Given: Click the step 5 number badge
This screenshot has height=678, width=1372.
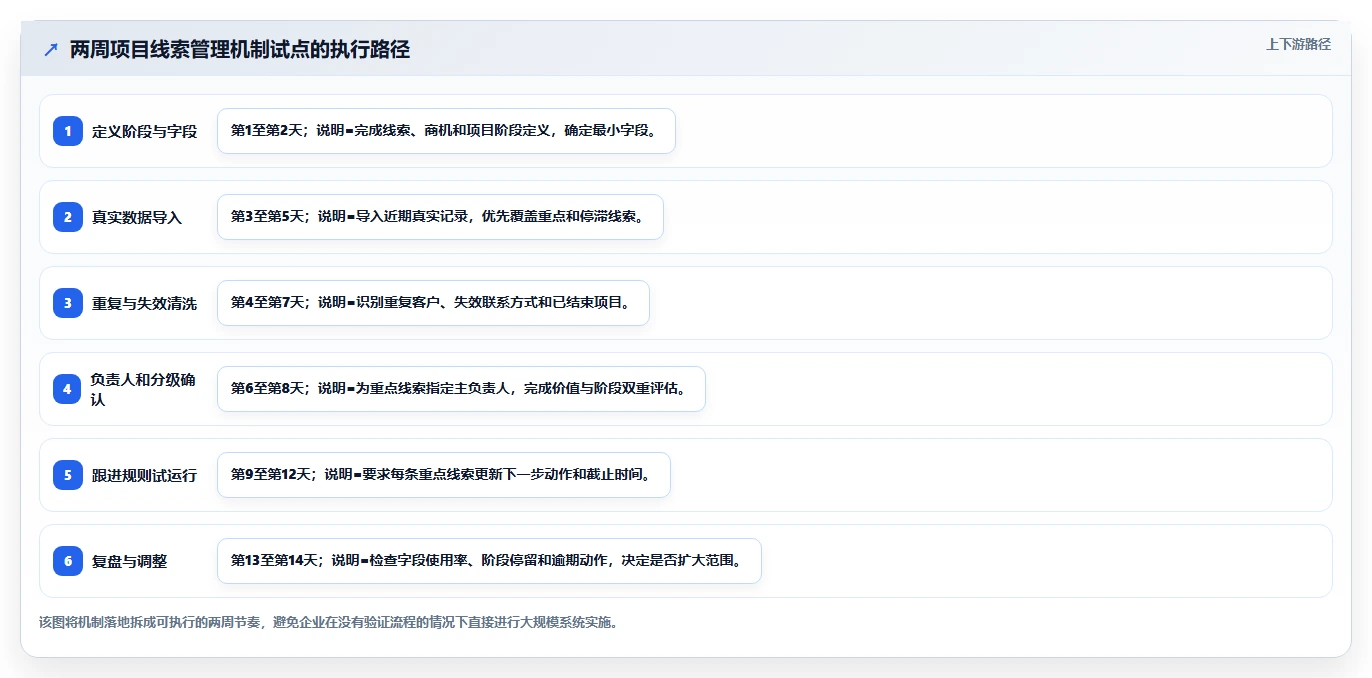Looking at the screenshot, I should (68, 475).
